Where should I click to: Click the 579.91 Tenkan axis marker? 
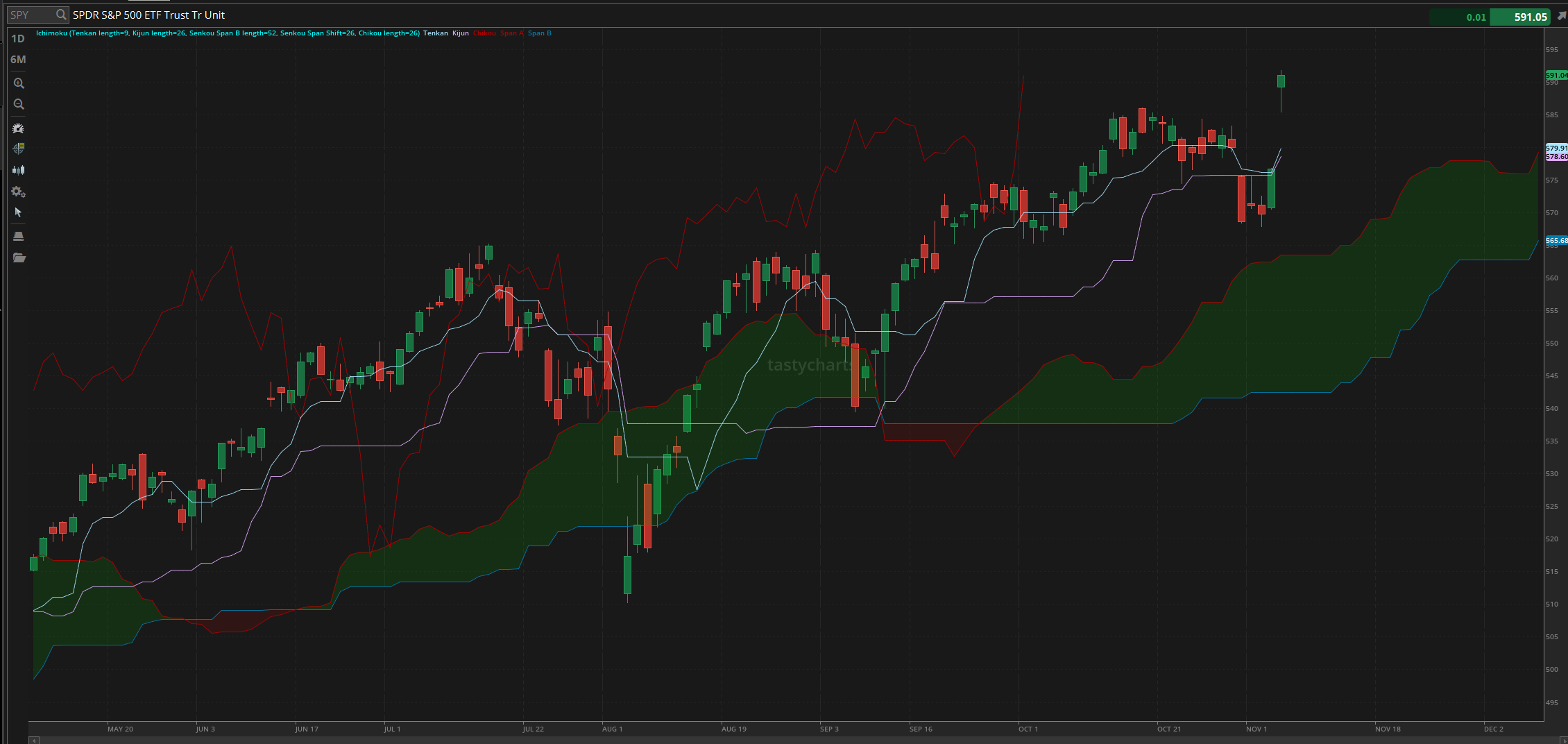pyautogui.click(x=1556, y=148)
